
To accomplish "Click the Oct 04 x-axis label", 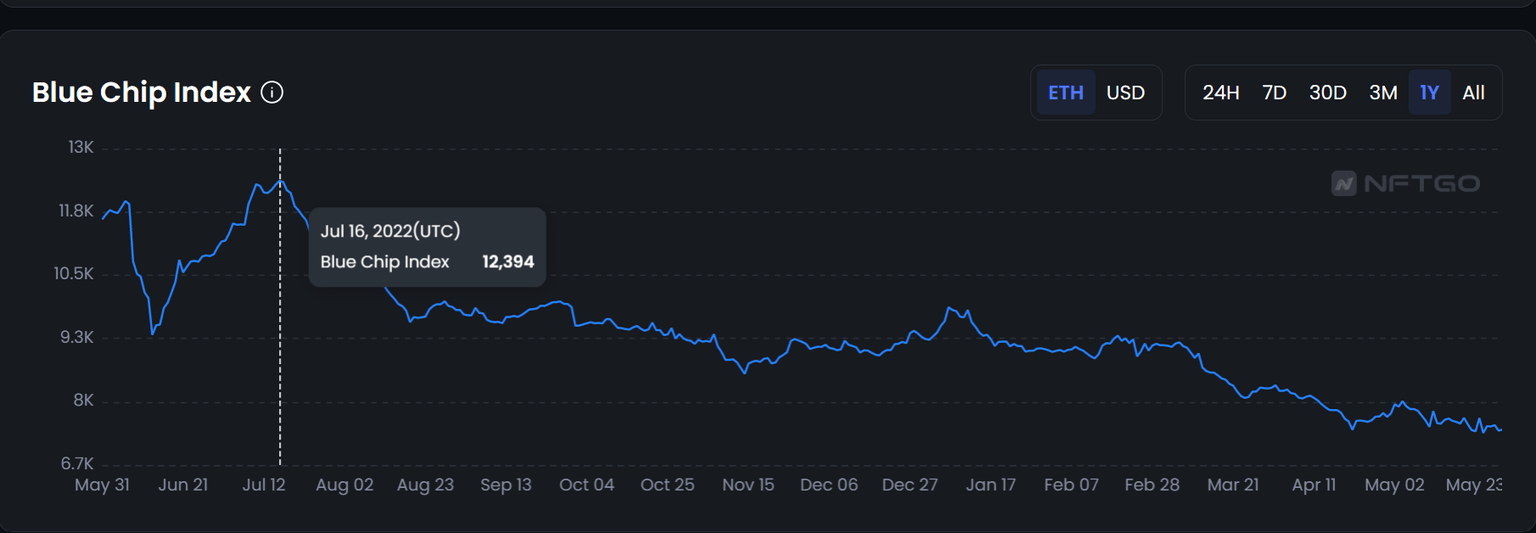I will coord(587,485).
